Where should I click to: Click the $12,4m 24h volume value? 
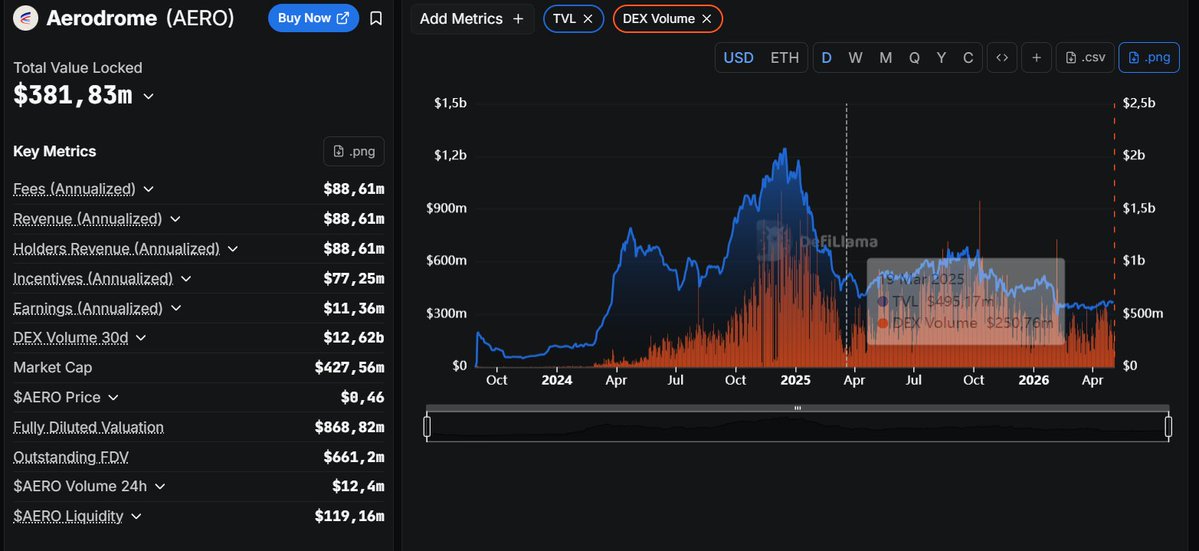pyautogui.click(x=358, y=486)
